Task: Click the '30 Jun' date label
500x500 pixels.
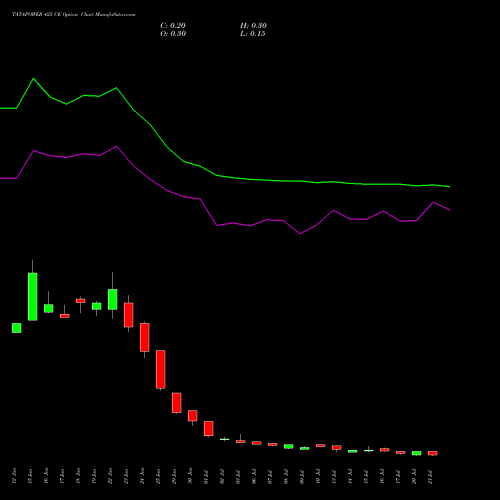Action: 190,476
